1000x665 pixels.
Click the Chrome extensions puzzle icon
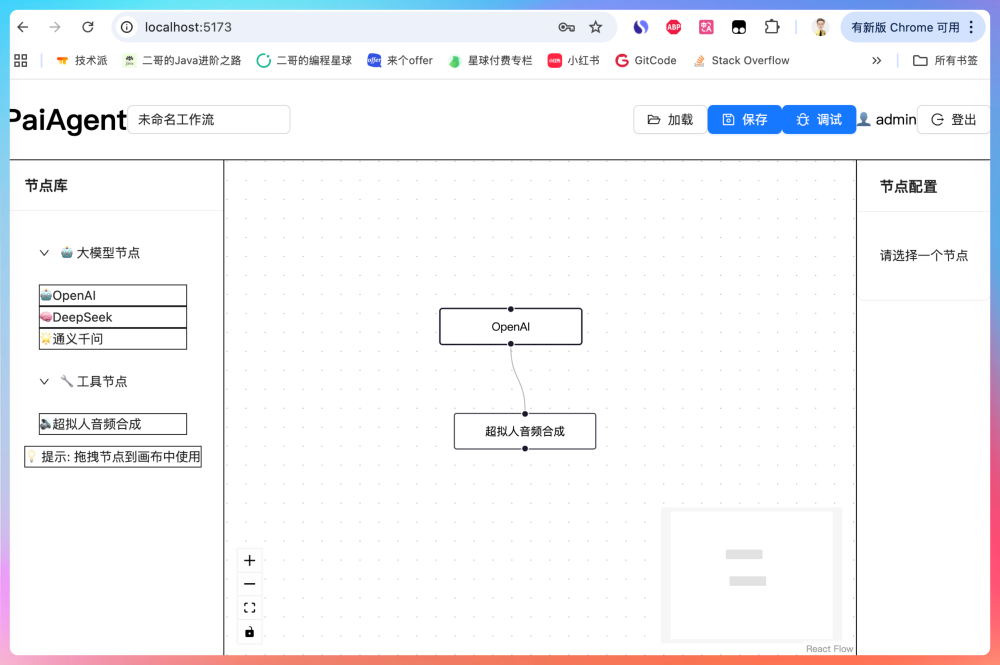click(771, 27)
